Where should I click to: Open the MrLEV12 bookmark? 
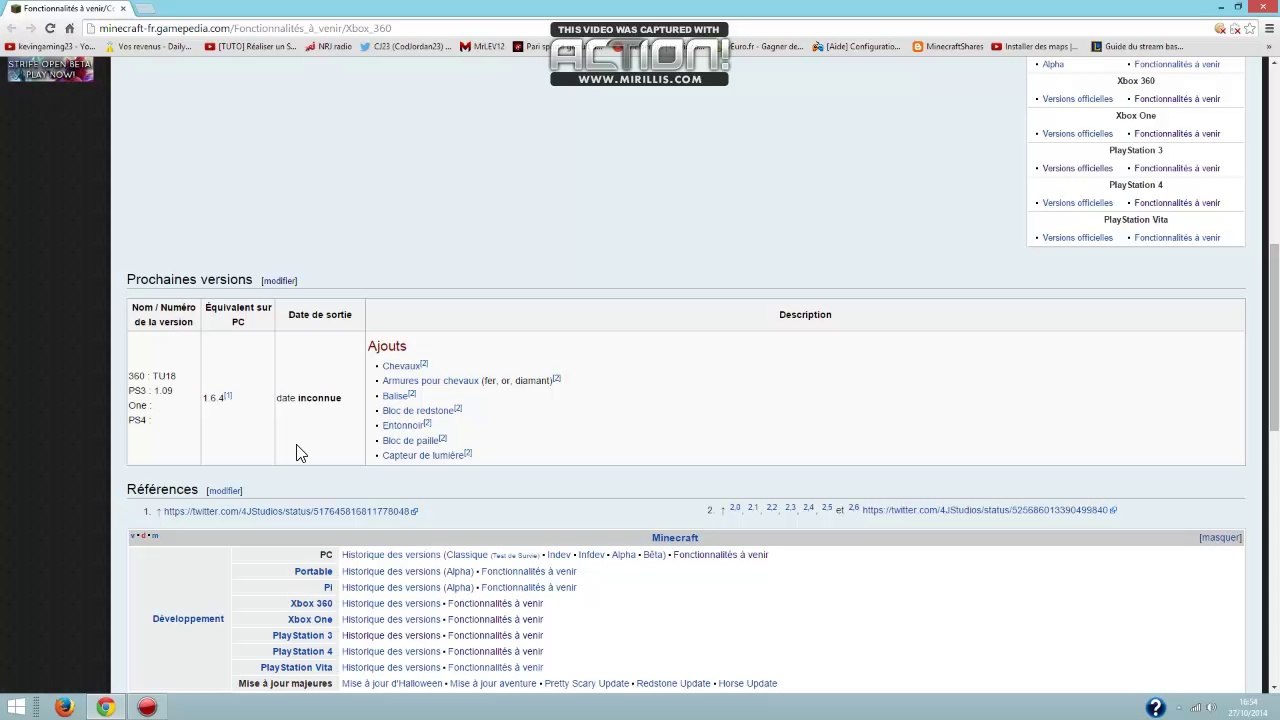coord(482,46)
